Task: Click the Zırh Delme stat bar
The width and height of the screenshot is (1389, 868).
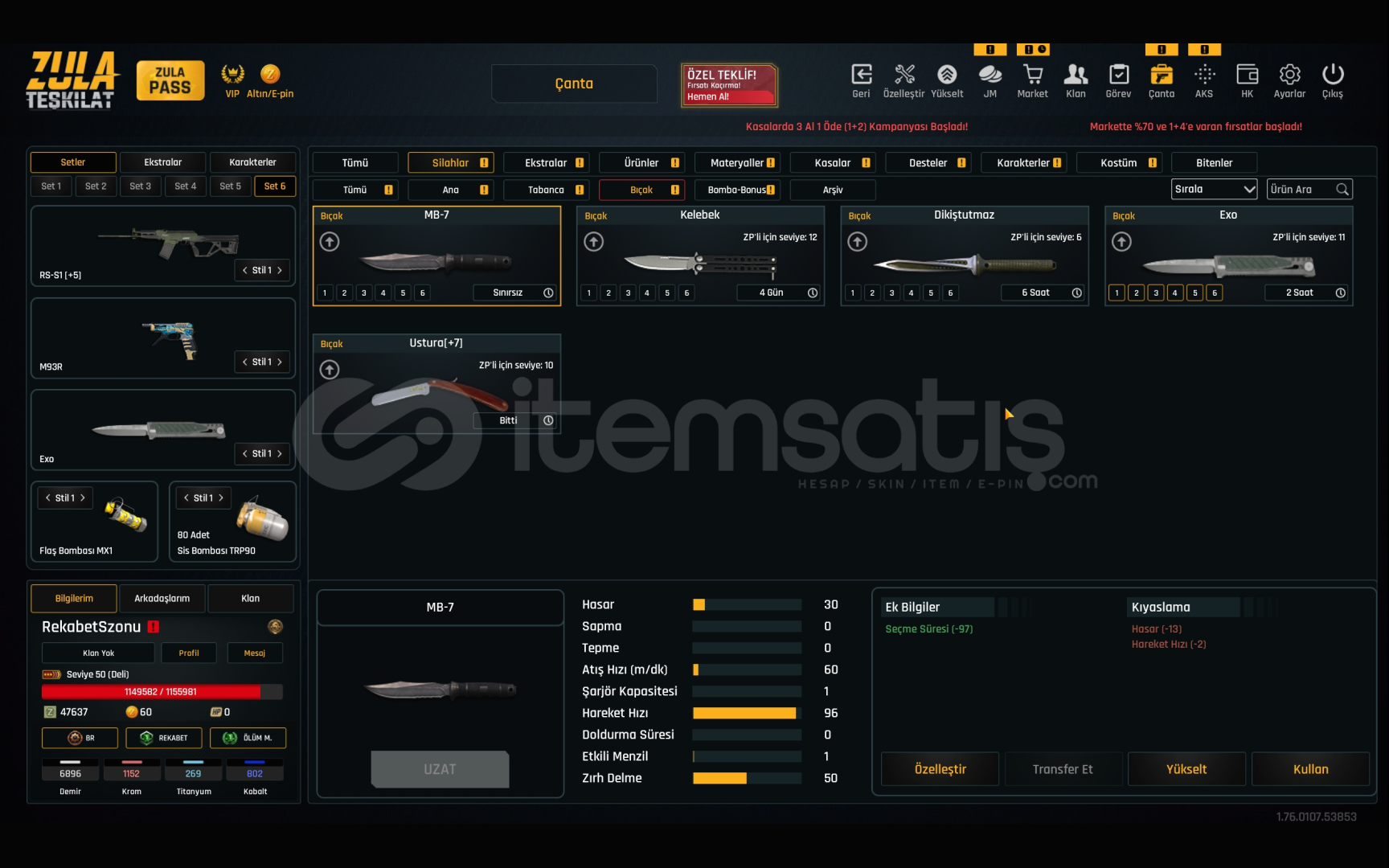Action: click(x=747, y=778)
